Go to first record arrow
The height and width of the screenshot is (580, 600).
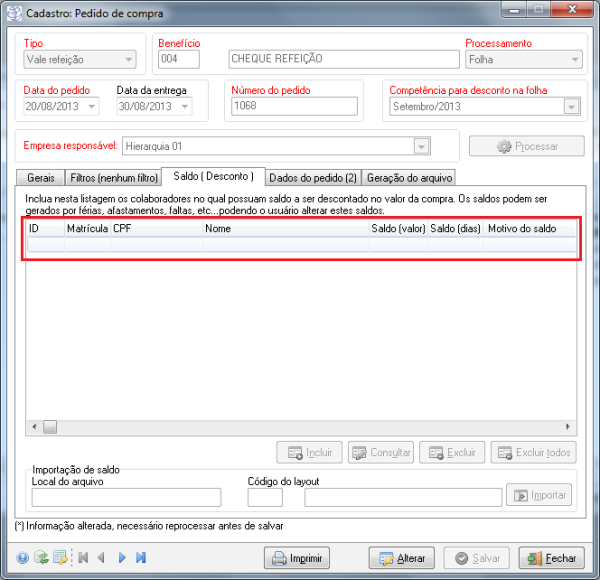click(83, 558)
